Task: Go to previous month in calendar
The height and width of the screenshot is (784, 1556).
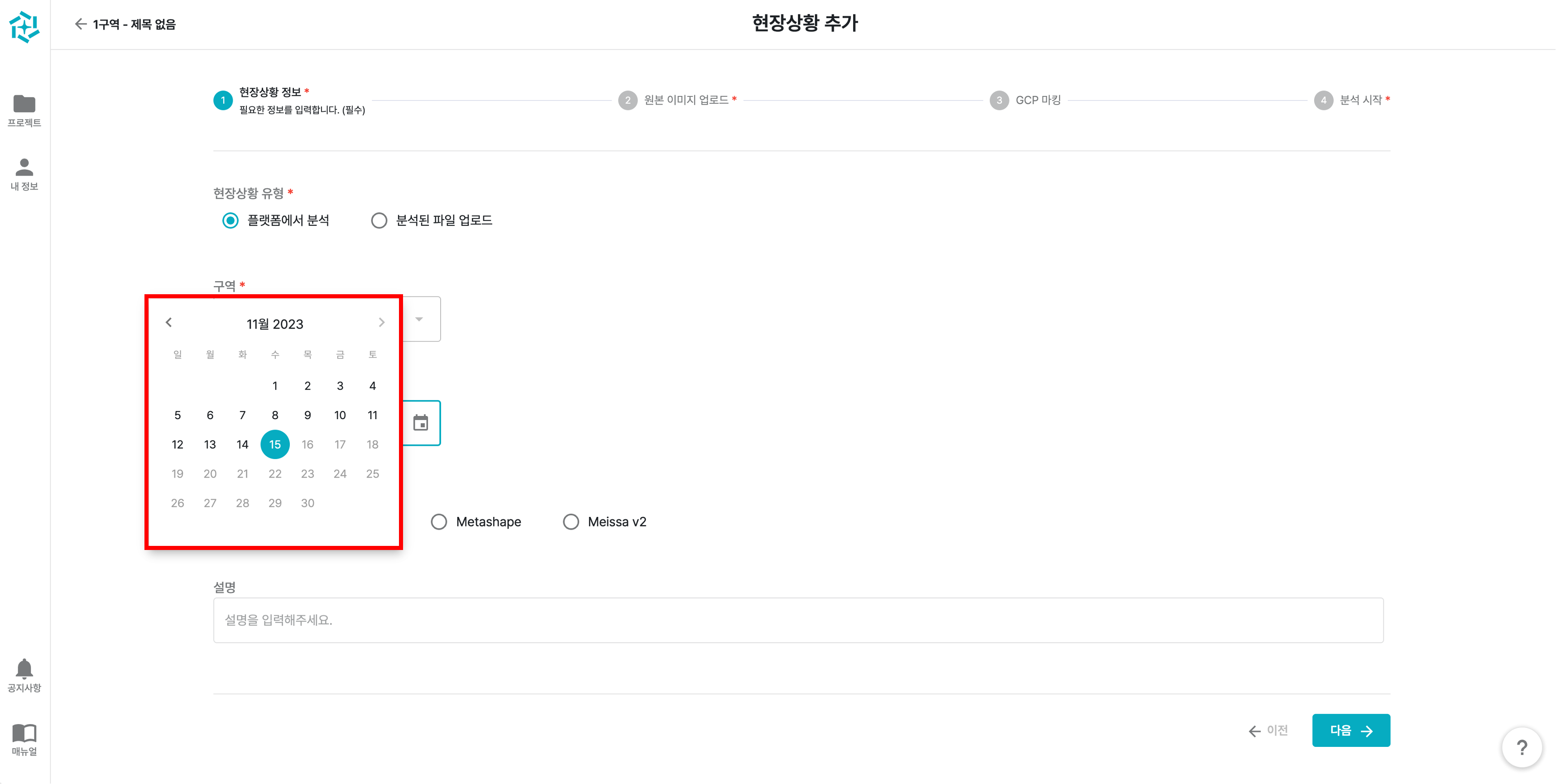Action: point(169,323)
